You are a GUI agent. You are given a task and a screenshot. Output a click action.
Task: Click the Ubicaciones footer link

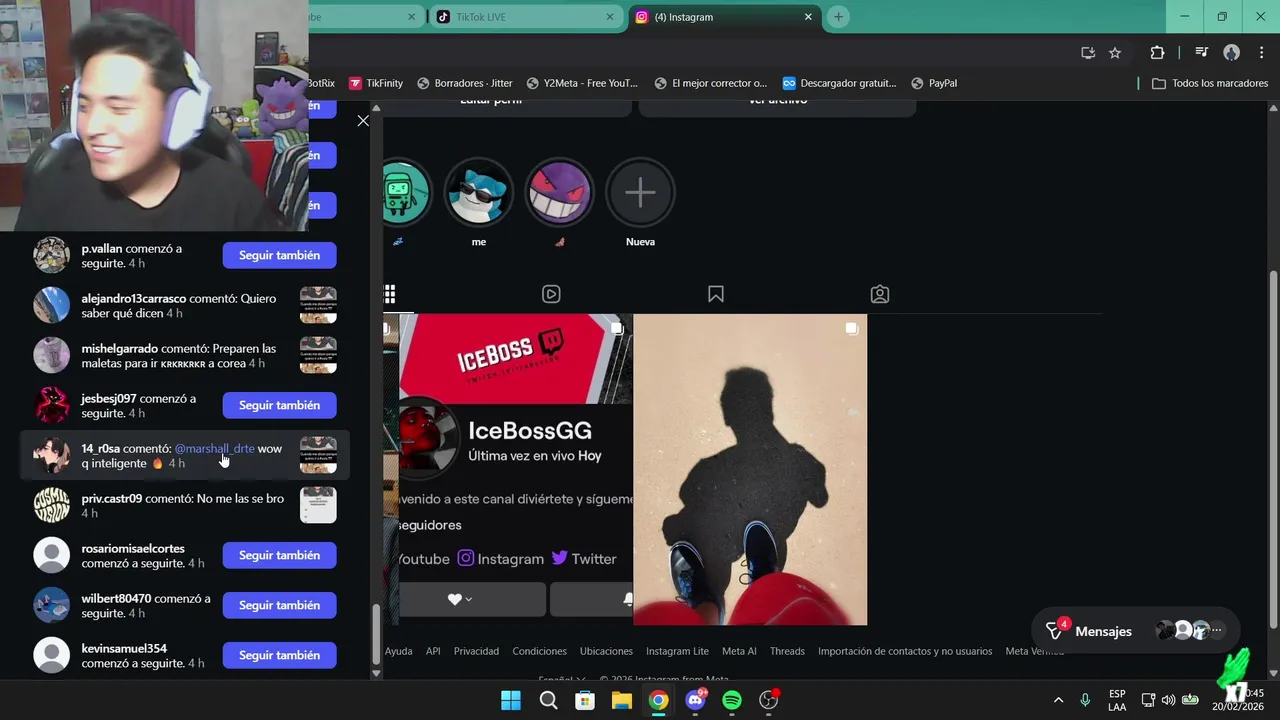pyautogui.click(x=606, y=651)
